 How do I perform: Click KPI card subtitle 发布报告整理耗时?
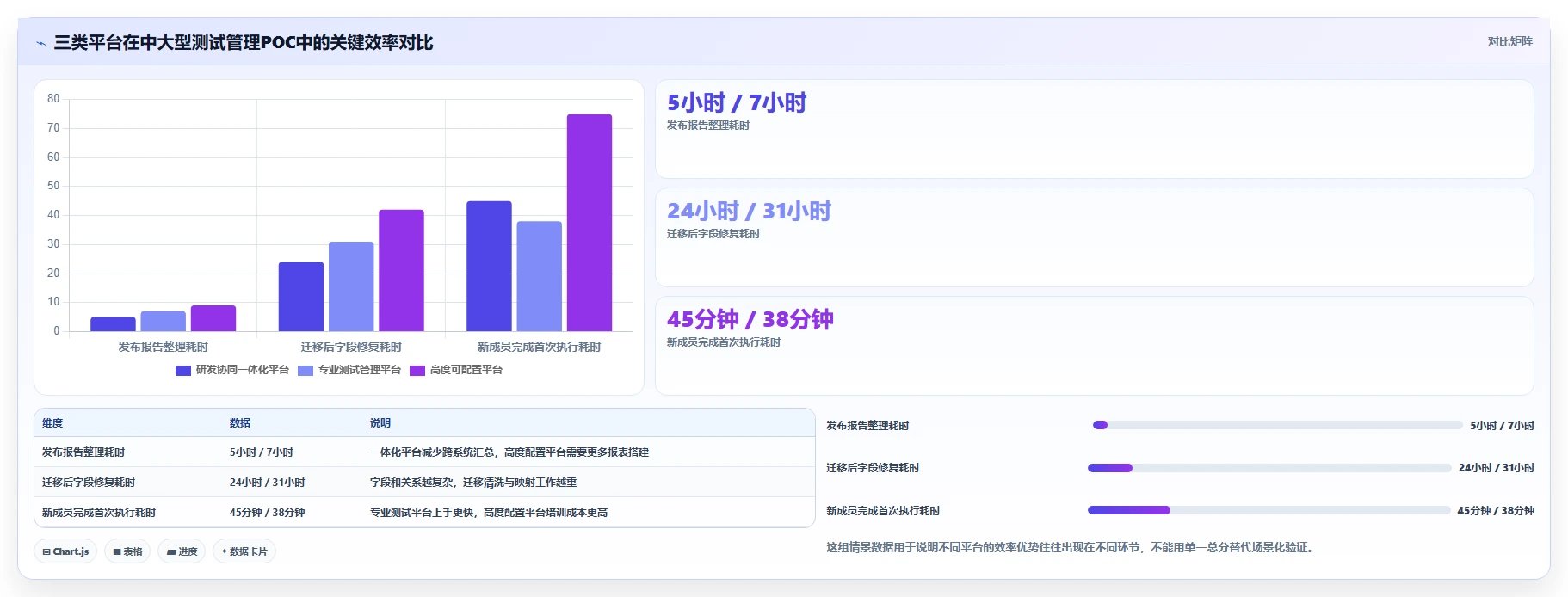pyautogui.click(x=708, y=126)
